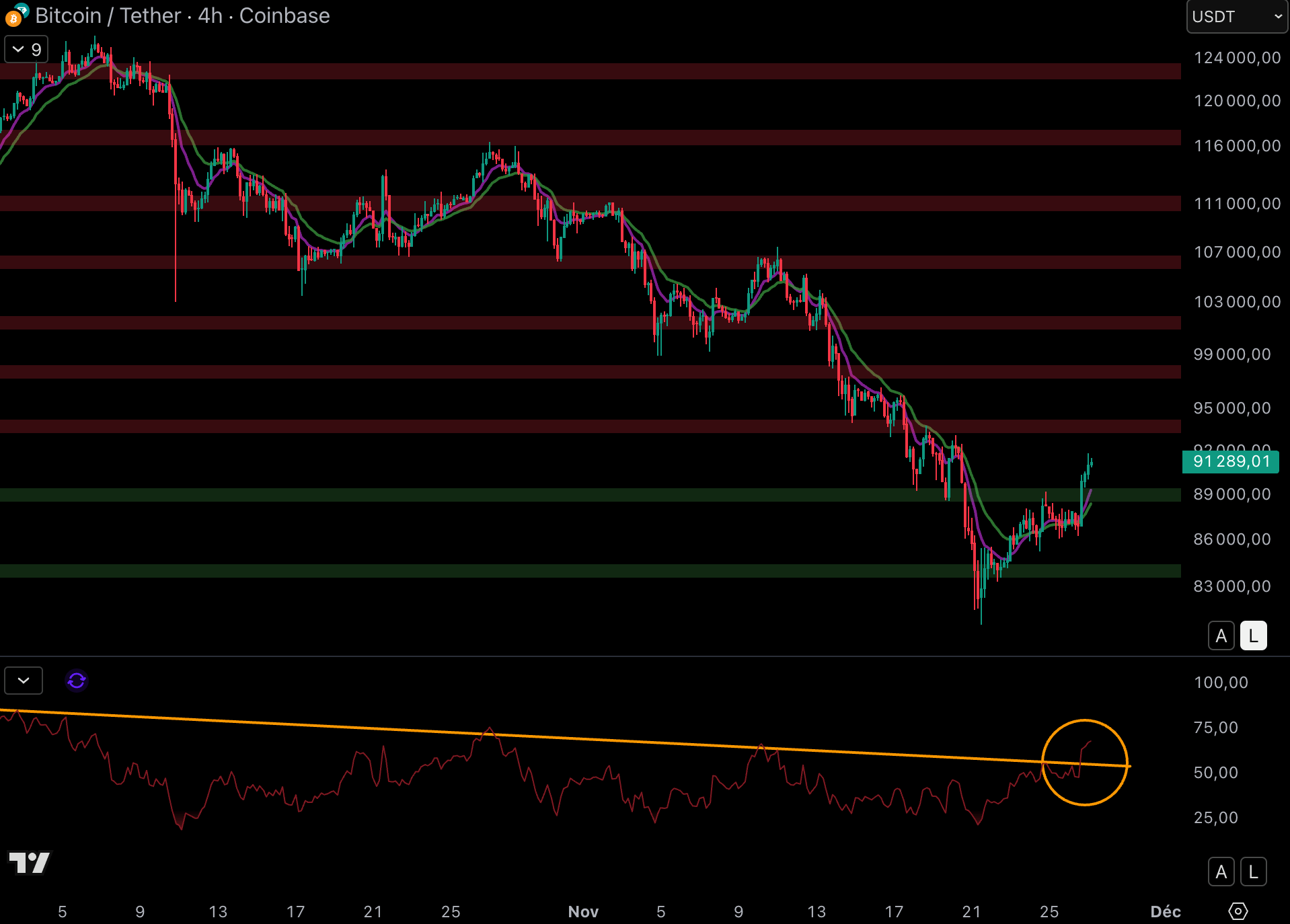
Task: Toggle auto scale A on indicator pane
Action: (x=1221, y=872)
